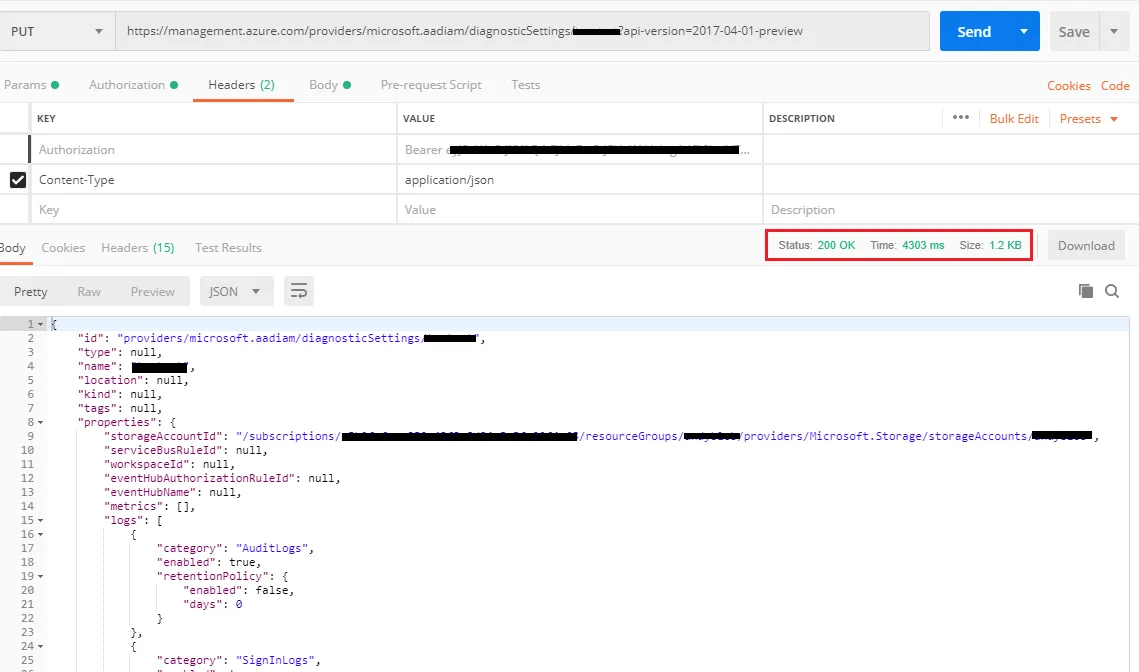Switch headers to Bulk Edit

click(x=1014, y=118)
